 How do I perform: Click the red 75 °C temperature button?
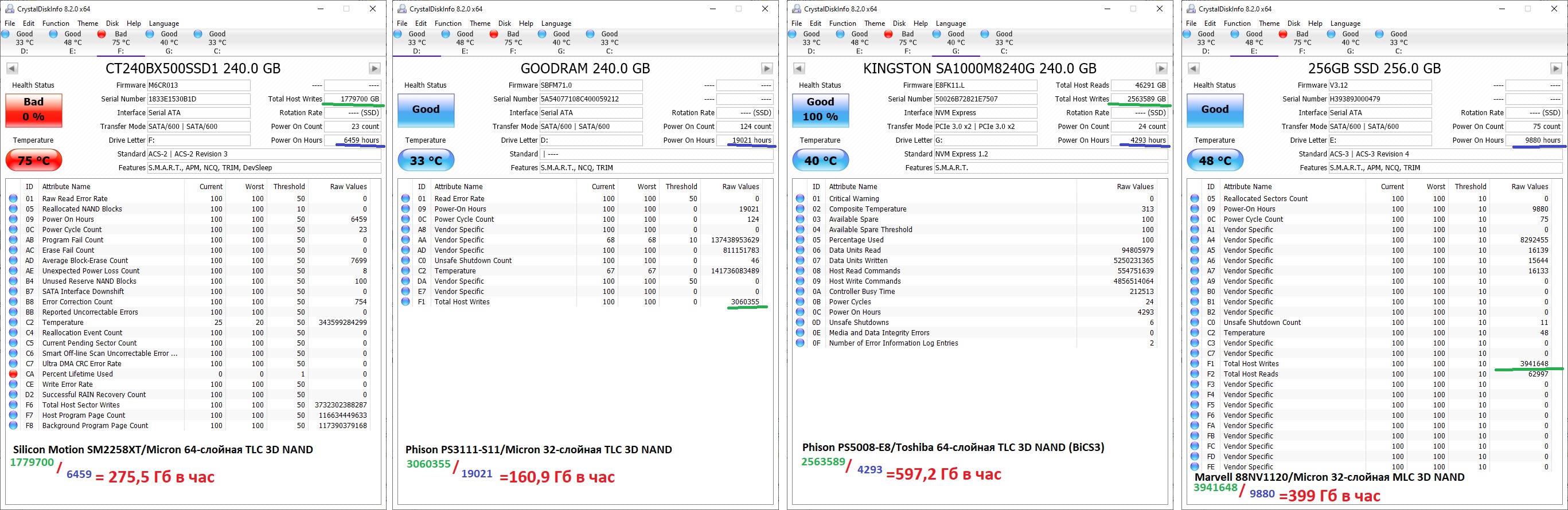(33, 160)
